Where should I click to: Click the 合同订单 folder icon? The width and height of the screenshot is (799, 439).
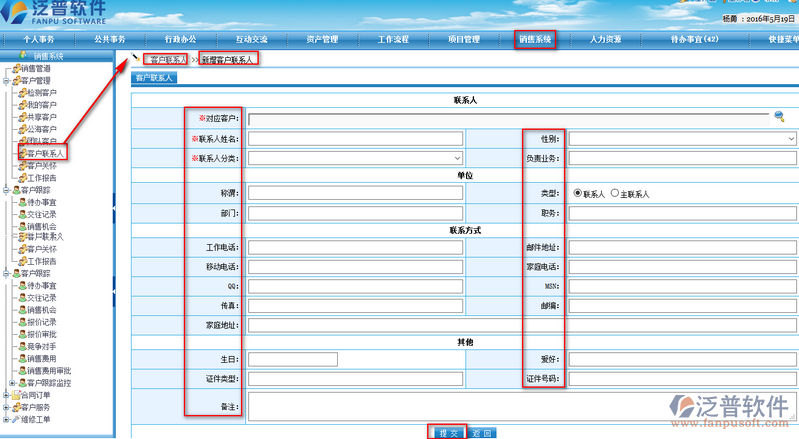tap(16, 395)
